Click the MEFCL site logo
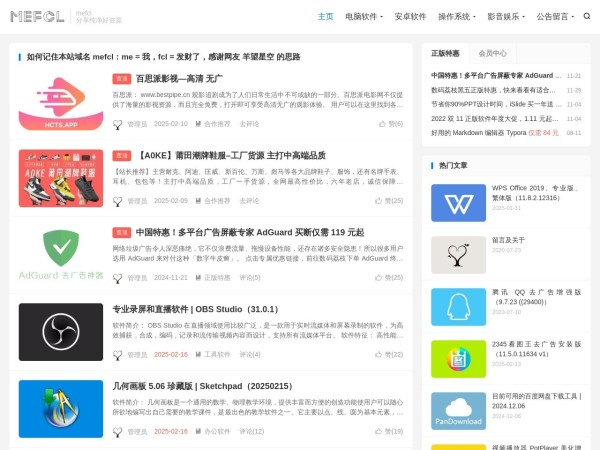The width and height of the screenshot is (600, 450). coord(38,17)
